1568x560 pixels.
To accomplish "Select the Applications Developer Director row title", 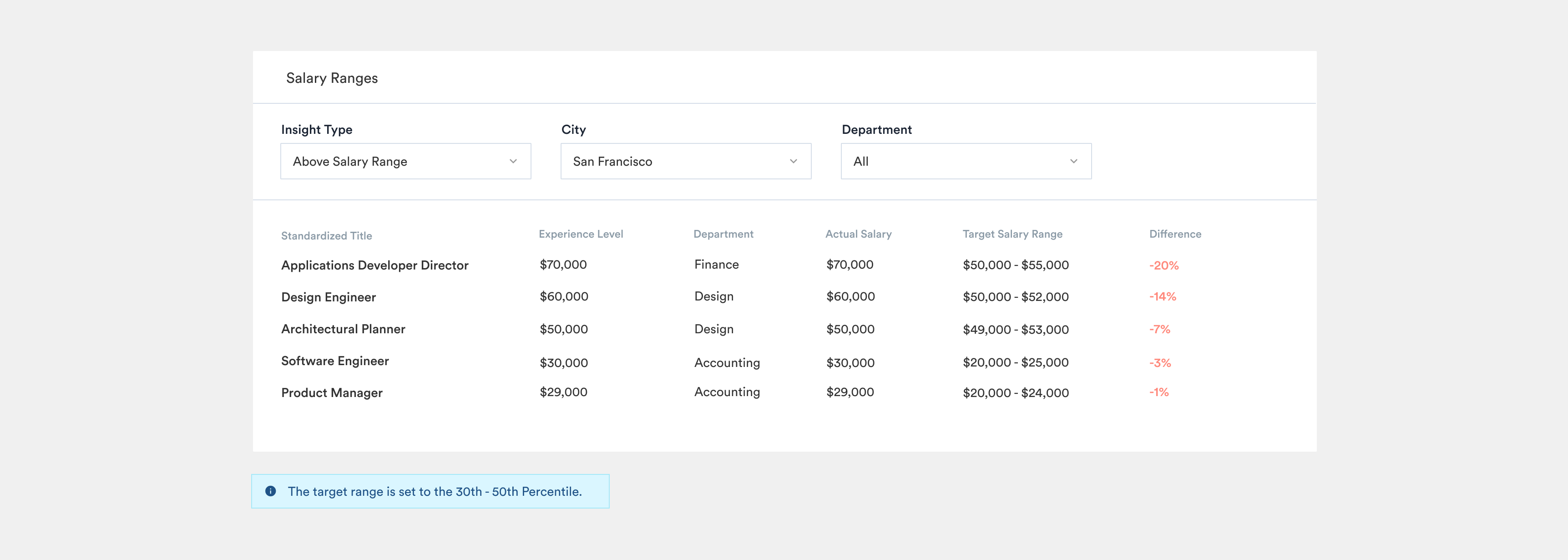I will [x=375, y=265].
